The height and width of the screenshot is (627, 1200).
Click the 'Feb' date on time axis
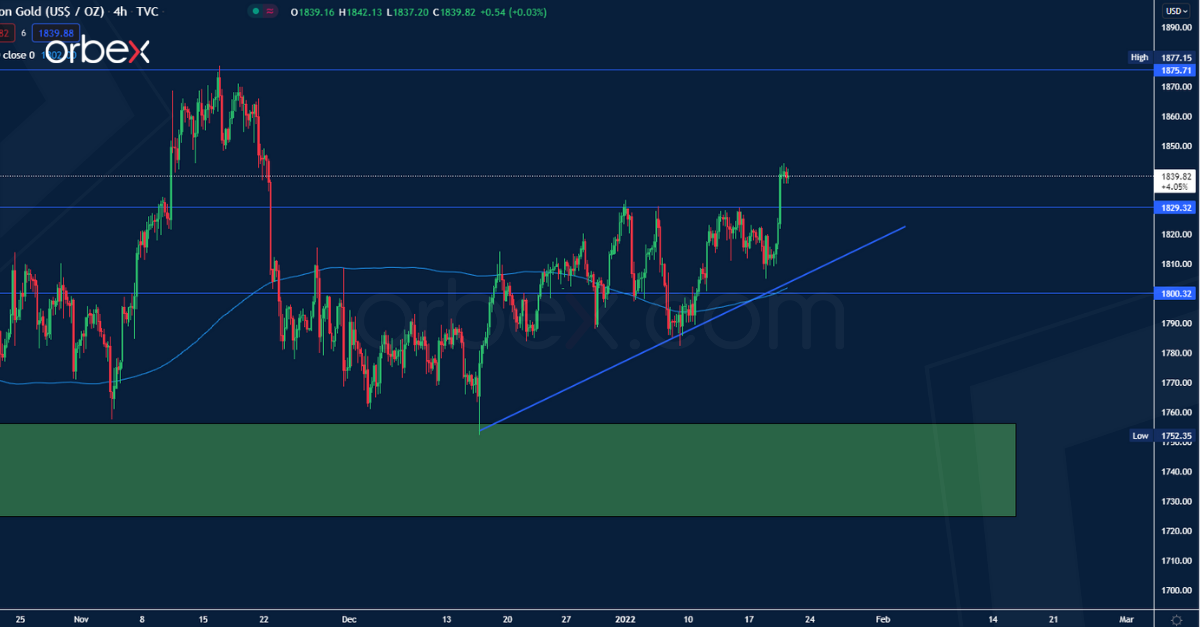[883, 619]
